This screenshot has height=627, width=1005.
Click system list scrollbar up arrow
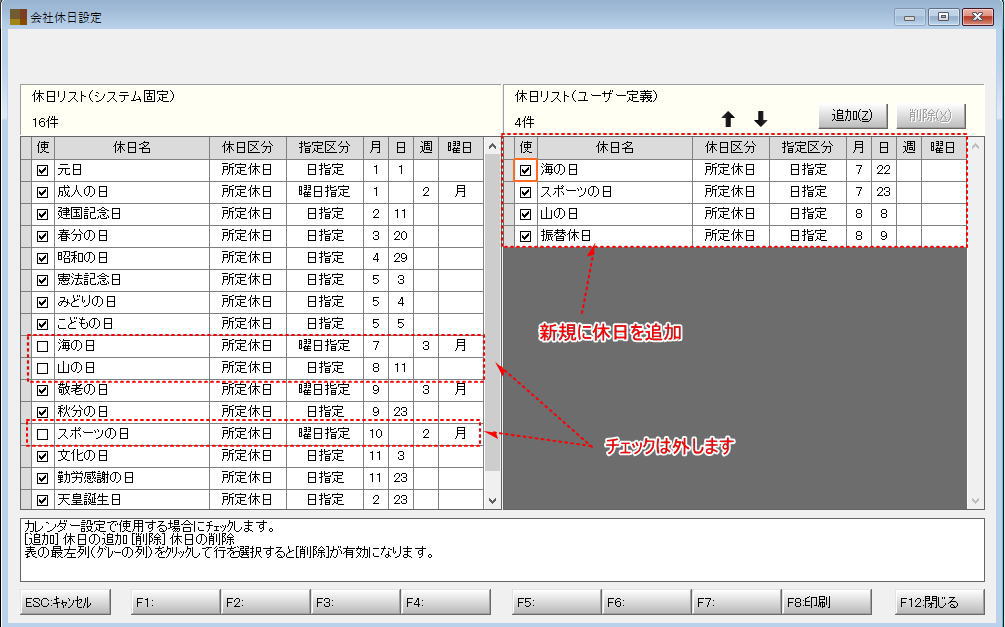coord(492,146)
